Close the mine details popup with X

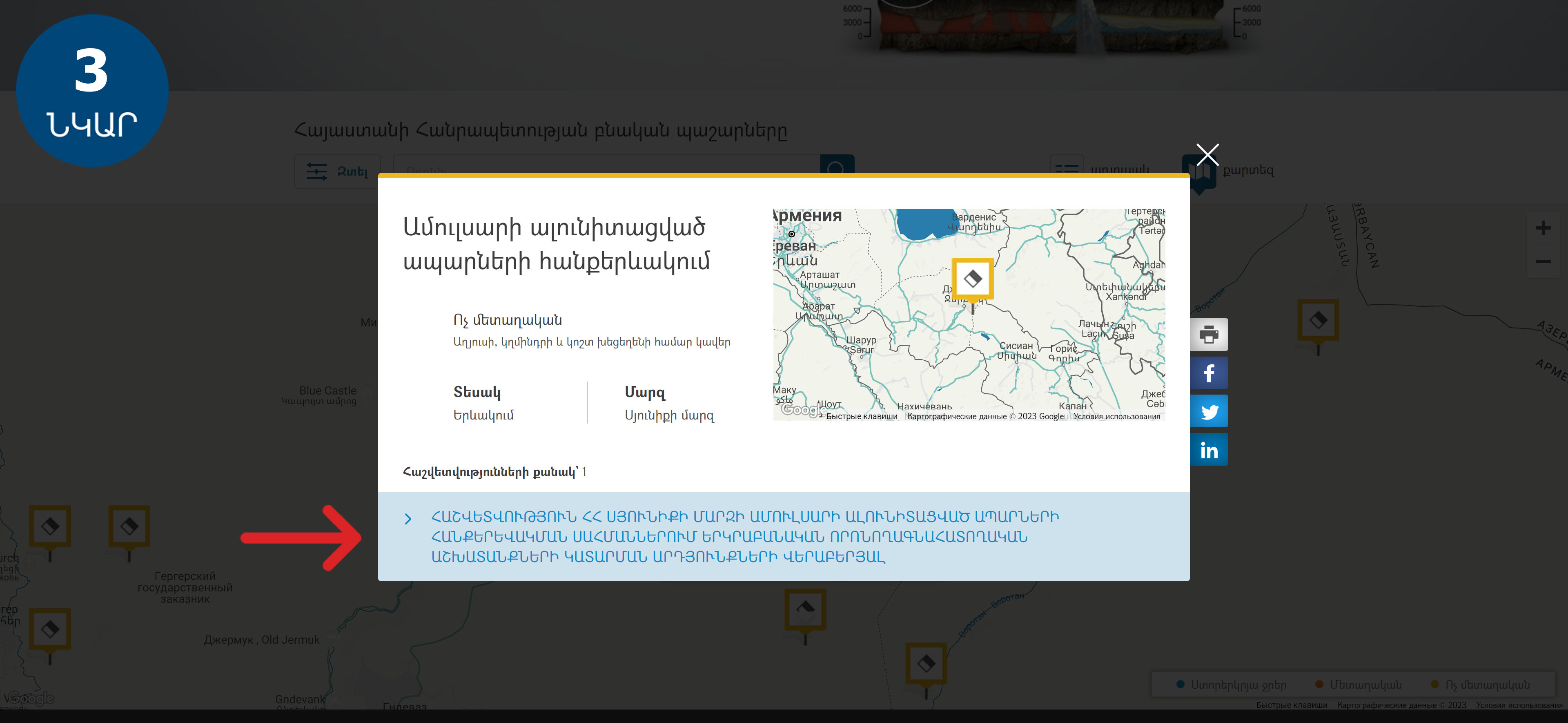click(1207, 155)
